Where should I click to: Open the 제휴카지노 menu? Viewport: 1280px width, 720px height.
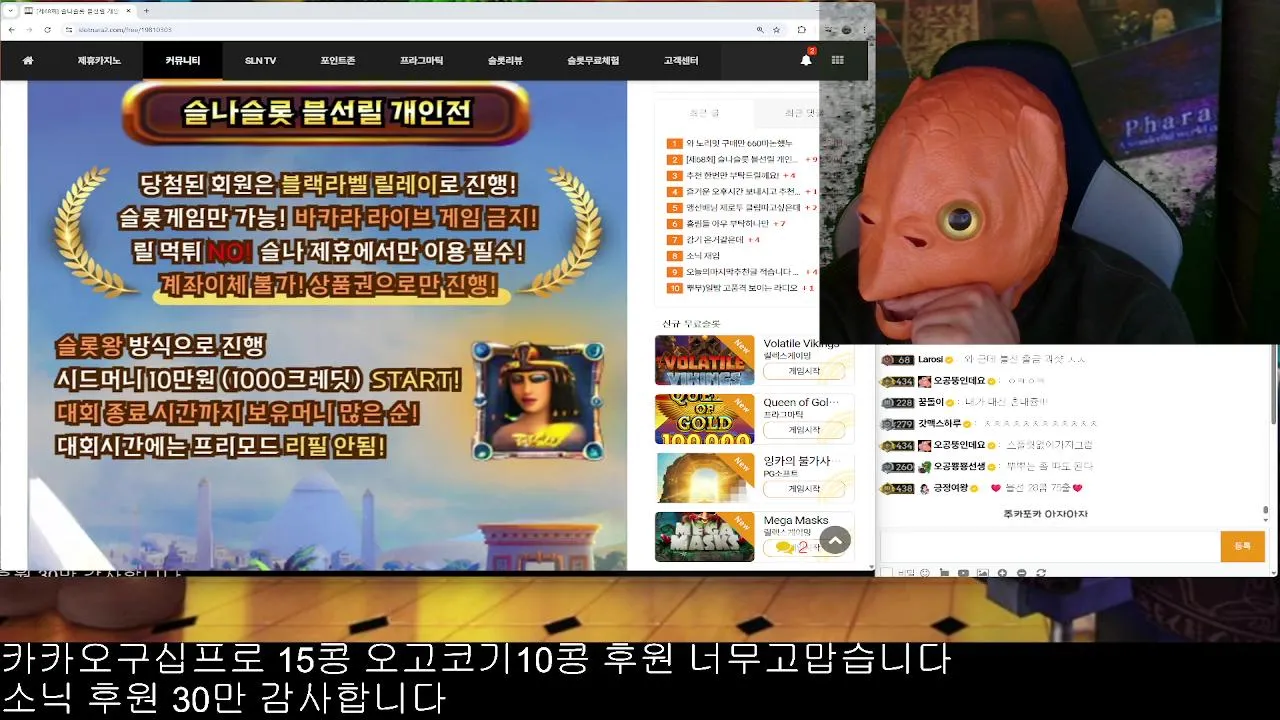point(99,61)
